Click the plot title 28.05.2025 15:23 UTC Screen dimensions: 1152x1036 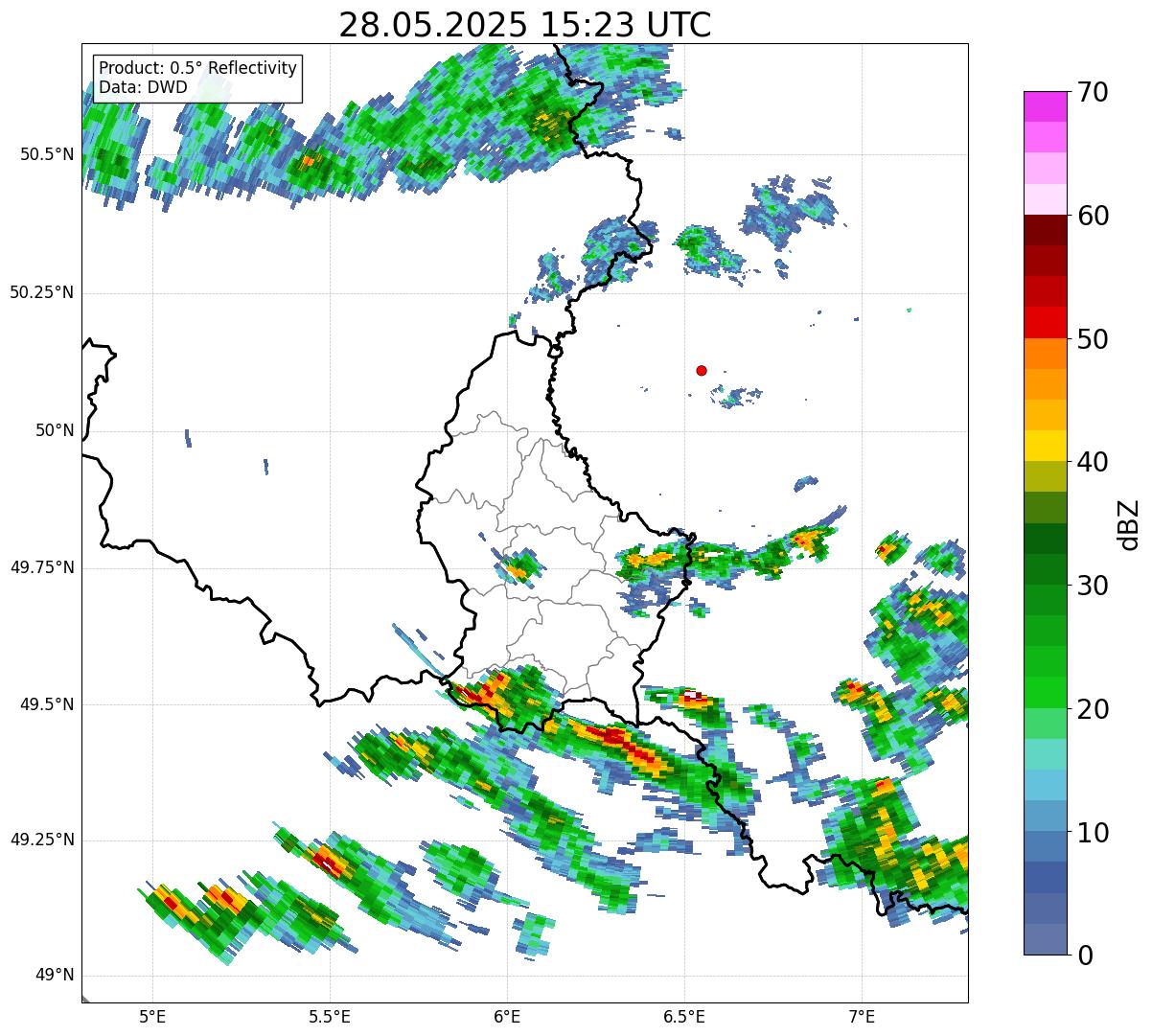point(525,25)
